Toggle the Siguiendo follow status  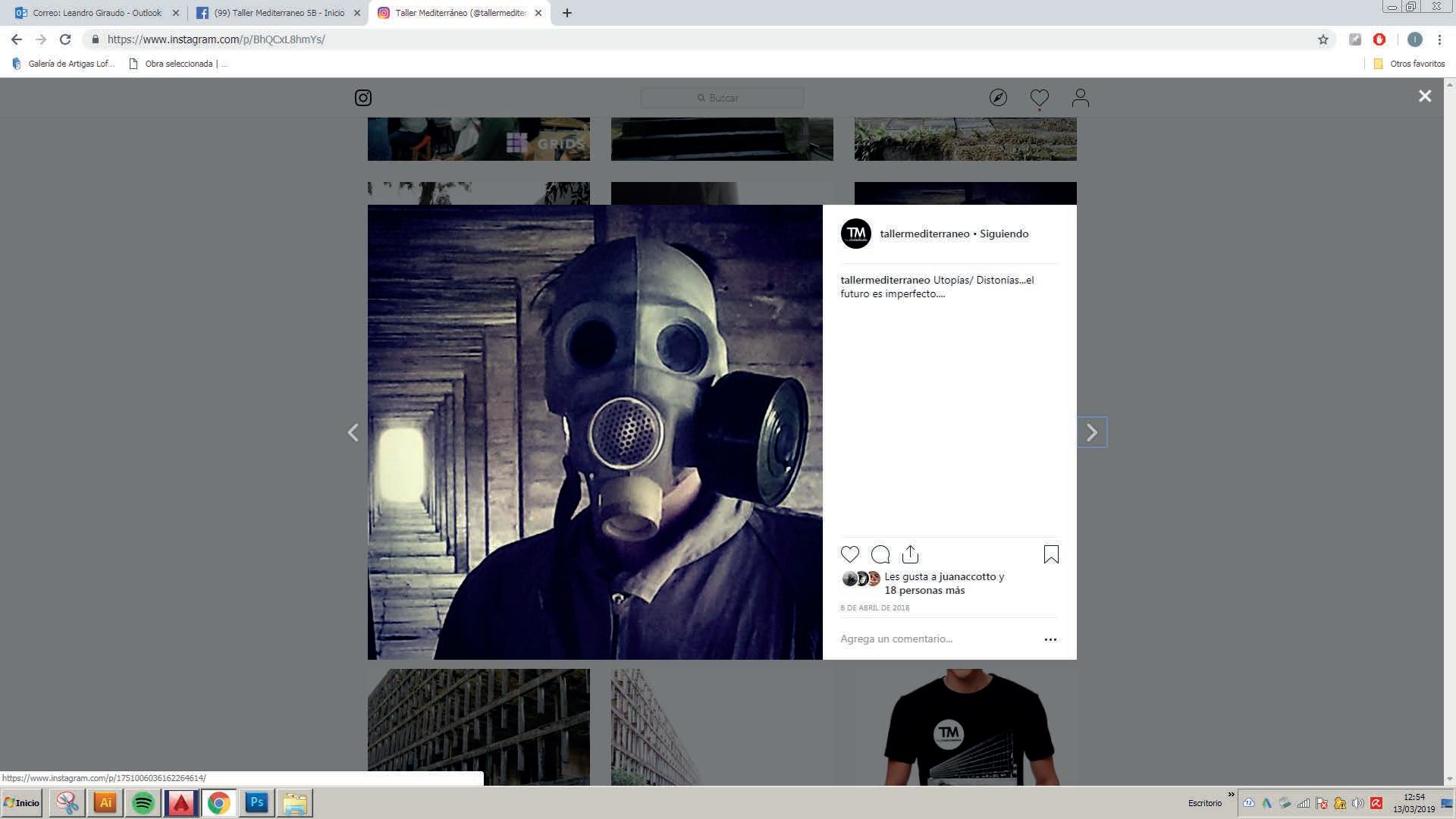1004,234
